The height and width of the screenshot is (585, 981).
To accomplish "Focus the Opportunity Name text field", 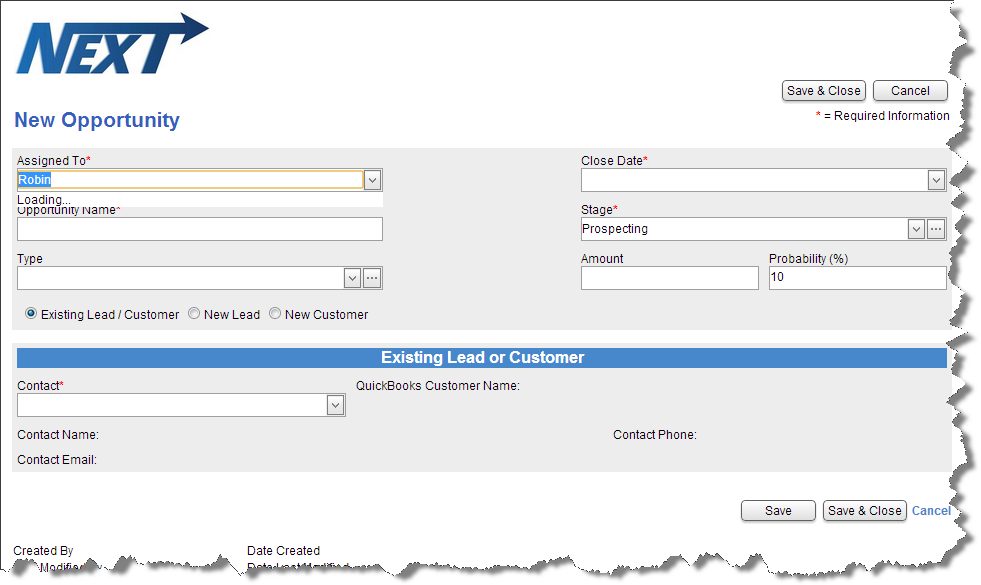I will (199, 229).
